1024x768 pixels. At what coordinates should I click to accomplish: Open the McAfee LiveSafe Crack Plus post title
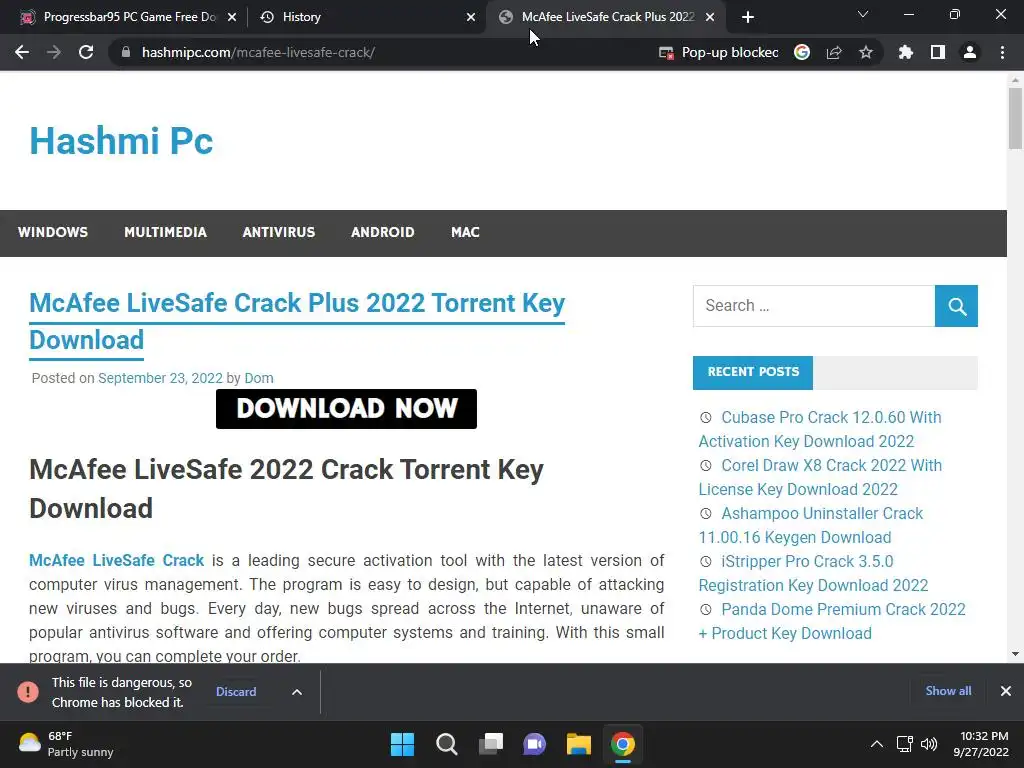click(x=297, y=321)
